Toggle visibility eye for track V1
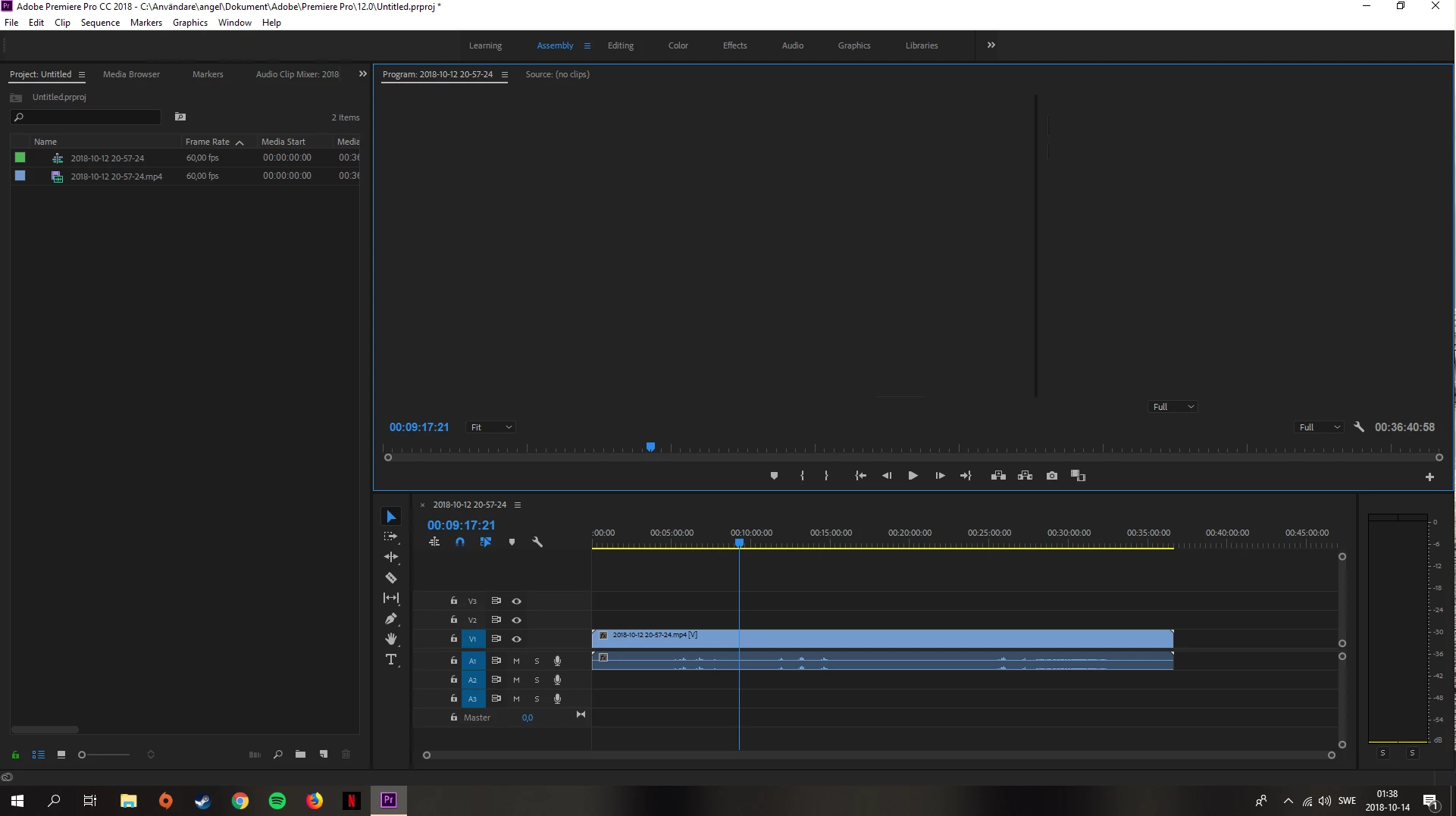Screen dimensions: 1456x816 pyautogui.click(x=516, y=639)
